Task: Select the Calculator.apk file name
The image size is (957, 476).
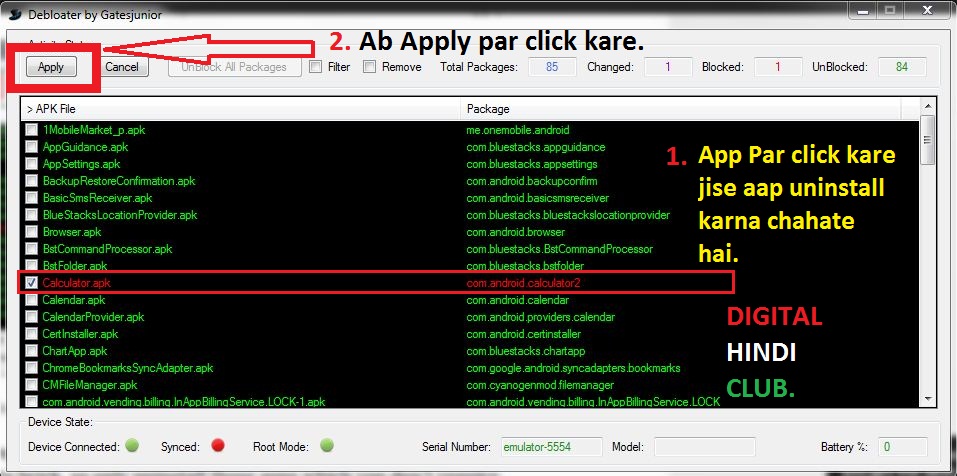Action: 76,283
